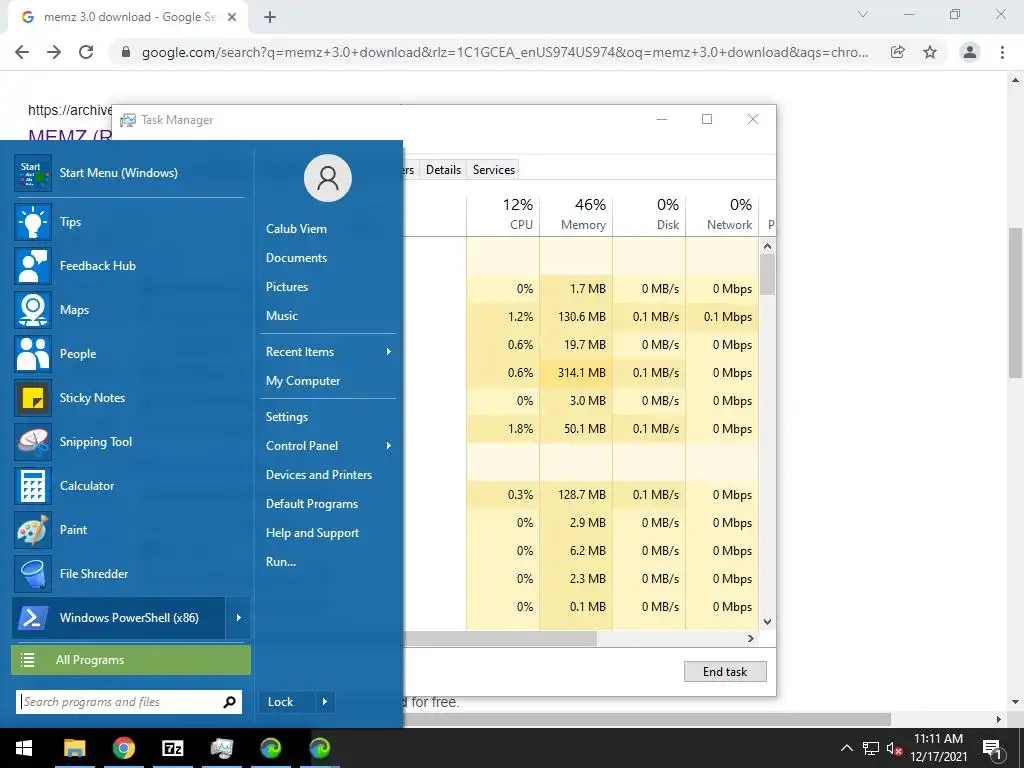Screen dimensions: 1024x768
Task: Show hidden tray icons chevron
Action: 846,748
